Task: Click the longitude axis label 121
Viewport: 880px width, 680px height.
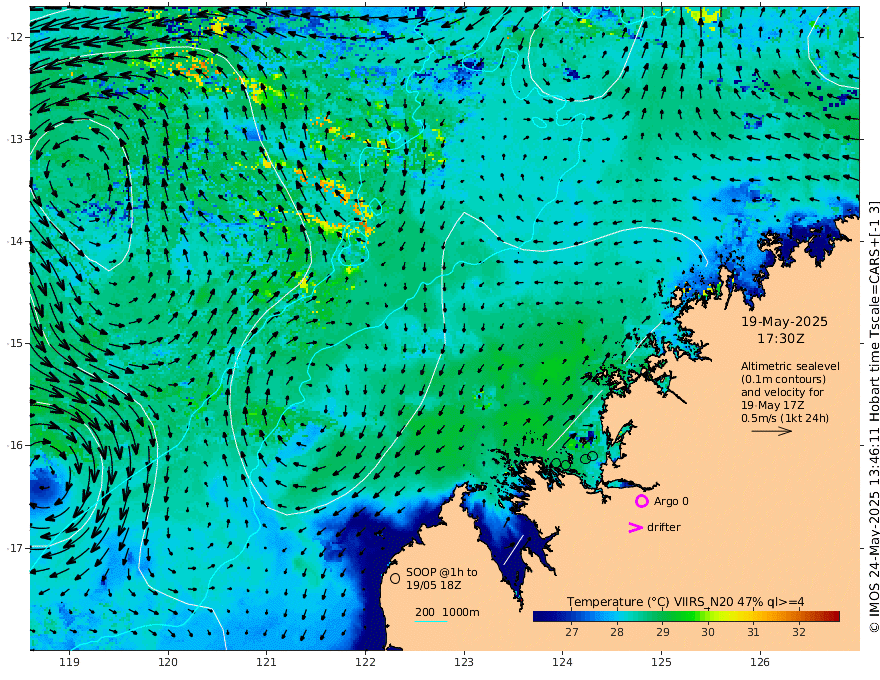Action: [267, 662]
